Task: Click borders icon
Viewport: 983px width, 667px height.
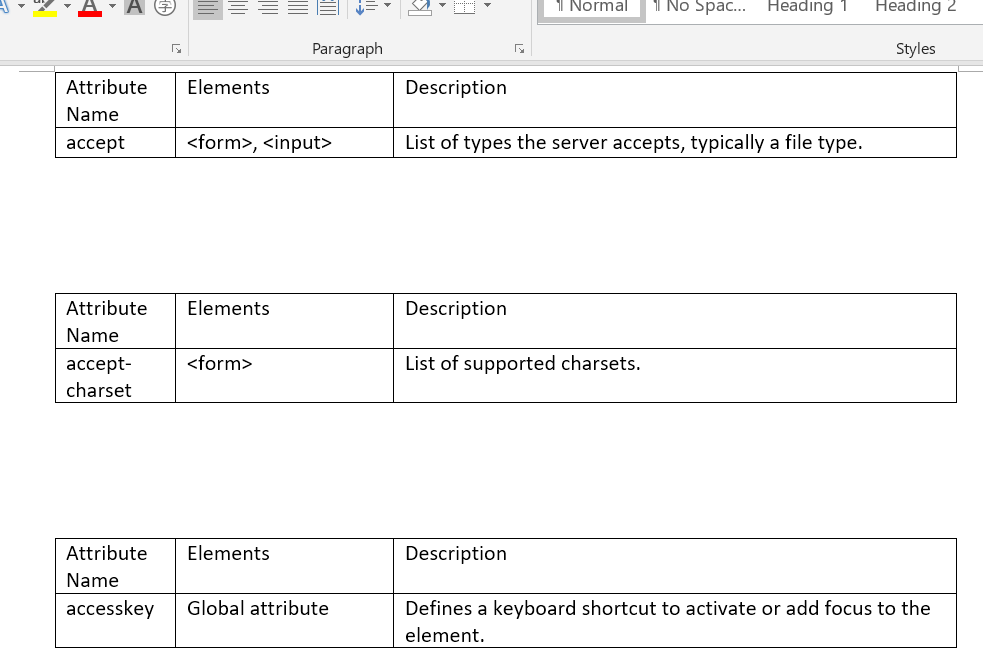Action: pos(465,8)
